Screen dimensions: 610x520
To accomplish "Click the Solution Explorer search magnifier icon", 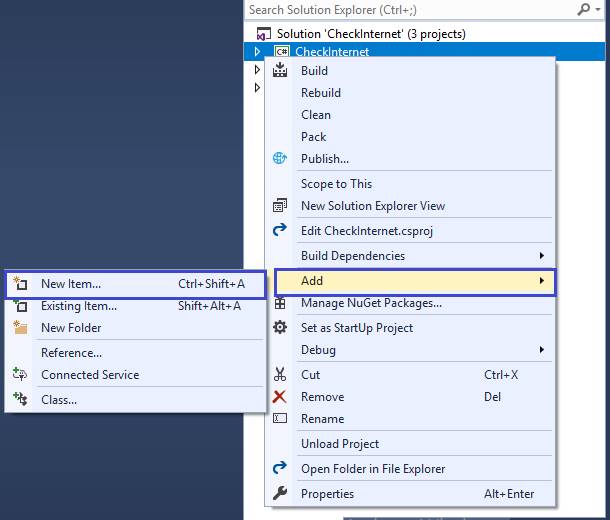I will pyautogui.click(x=583, y=9).
